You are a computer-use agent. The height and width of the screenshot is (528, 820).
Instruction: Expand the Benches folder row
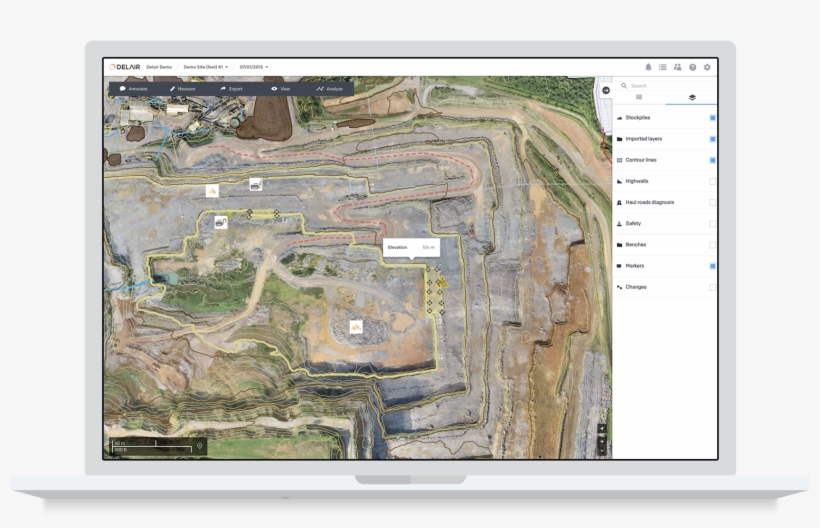coord(665,245)
